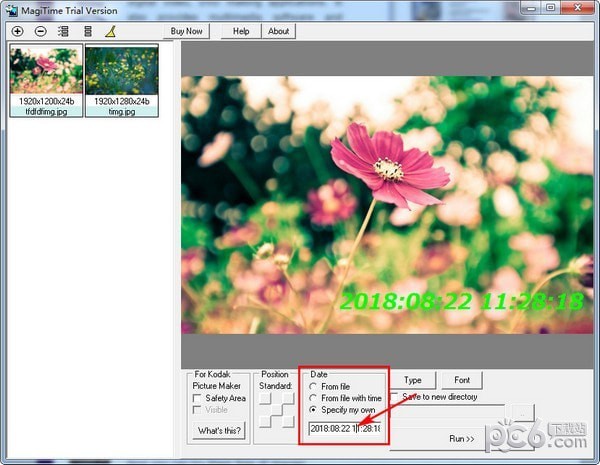
Task: Click the select all list icon
Action: point(64,31)
